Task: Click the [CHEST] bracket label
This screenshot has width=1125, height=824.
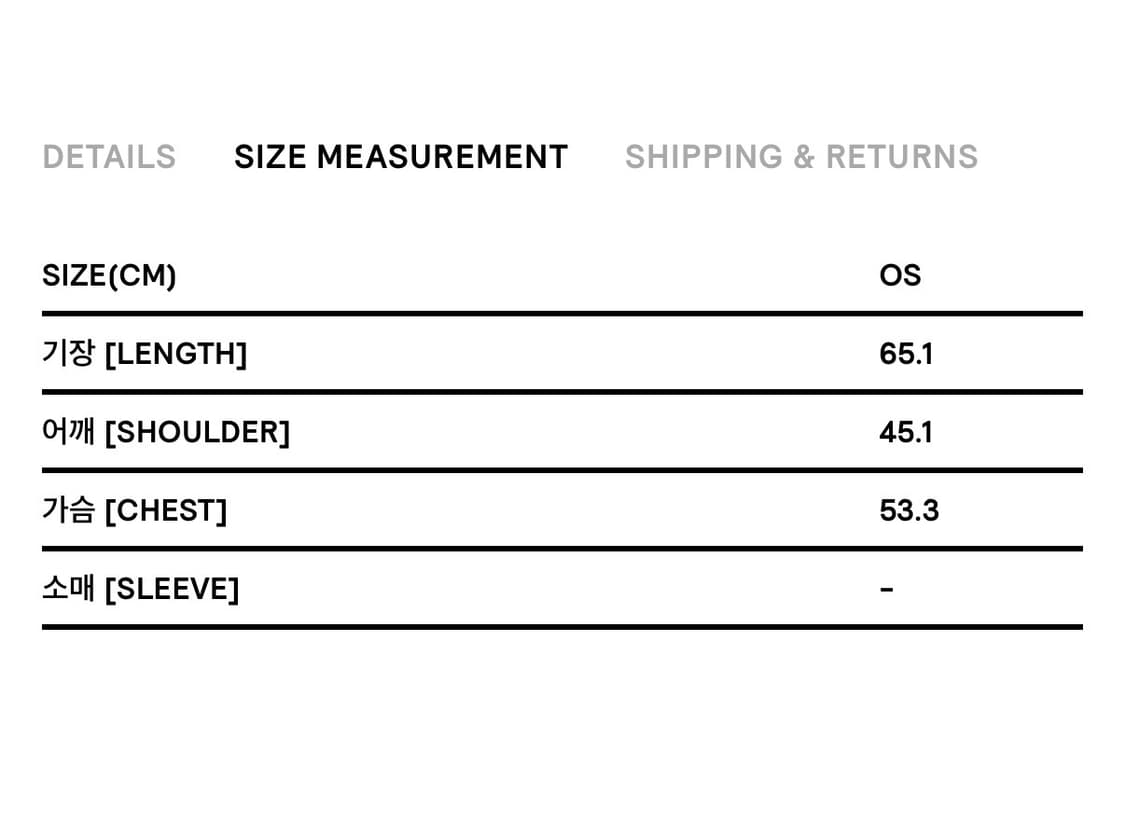Action: pyautogui.click(x=166, y=511)
